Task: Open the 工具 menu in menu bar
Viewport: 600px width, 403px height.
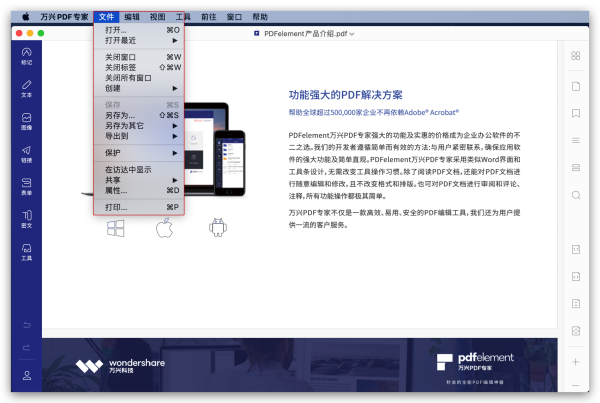Action: (183, 17)
